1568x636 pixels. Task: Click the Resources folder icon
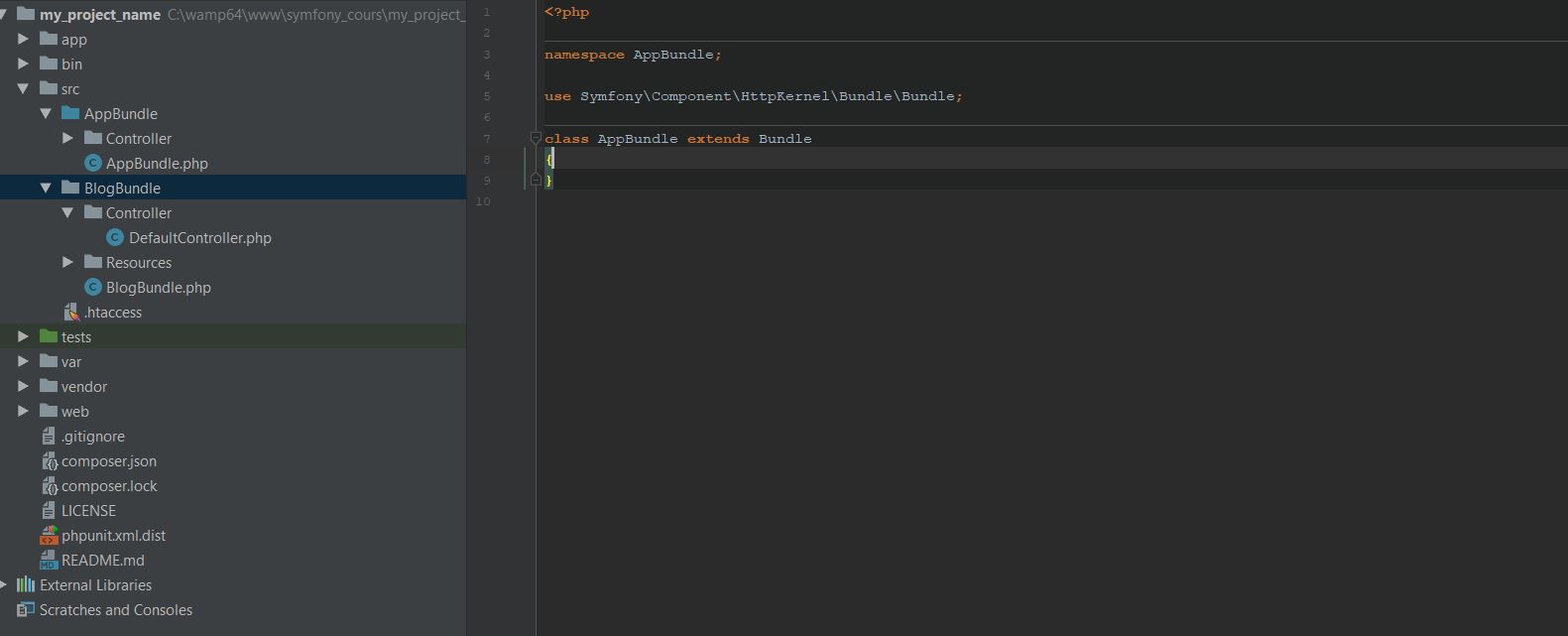point(93,262)
